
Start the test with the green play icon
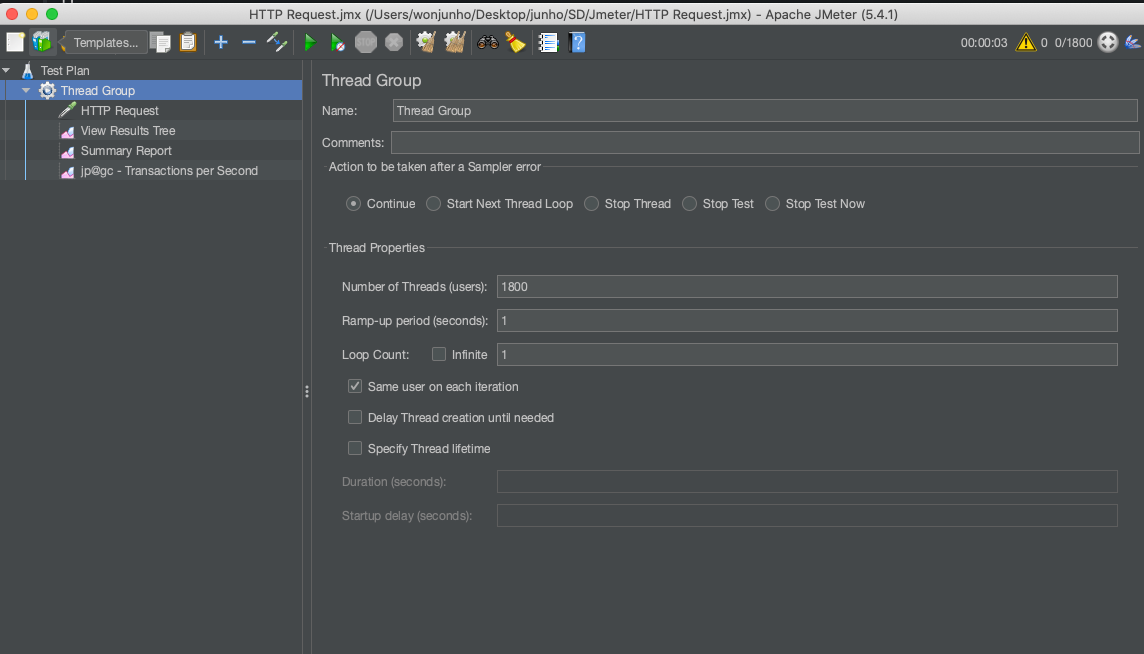pyautogui.click(x=310, y=42)
